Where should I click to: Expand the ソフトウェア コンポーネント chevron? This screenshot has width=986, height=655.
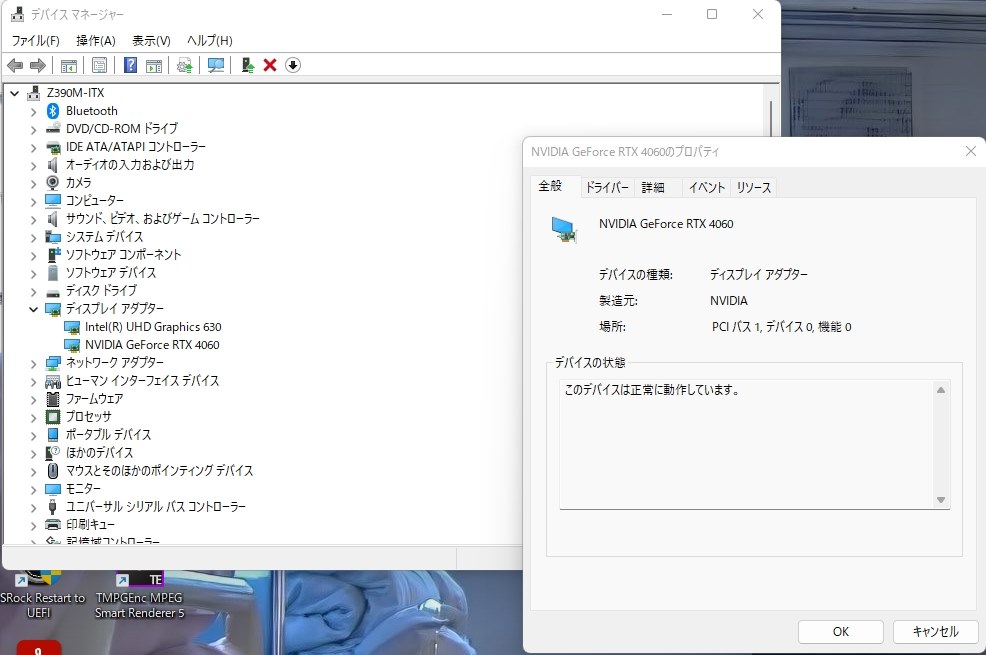pyautogui.click(x=33, y=255)
